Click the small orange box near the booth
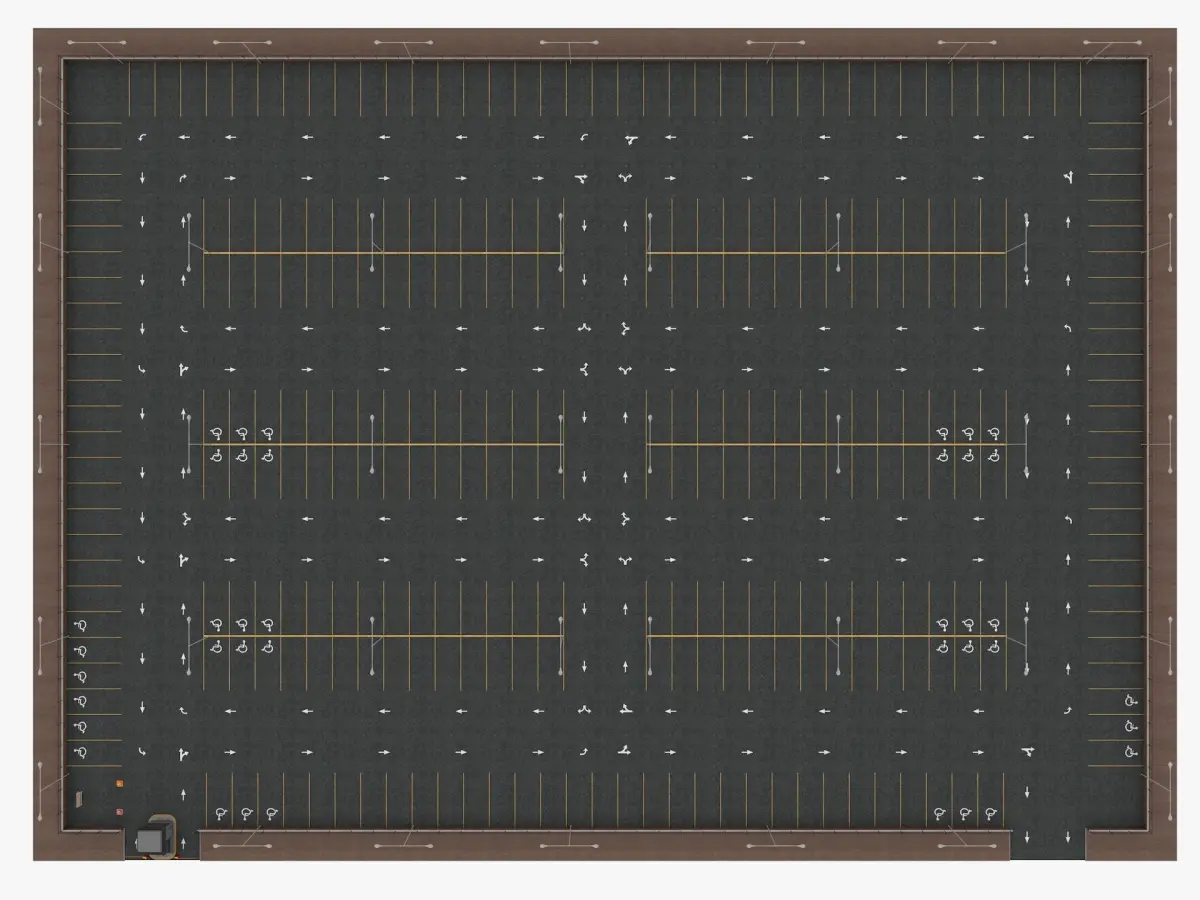 [x=120, y=783]
